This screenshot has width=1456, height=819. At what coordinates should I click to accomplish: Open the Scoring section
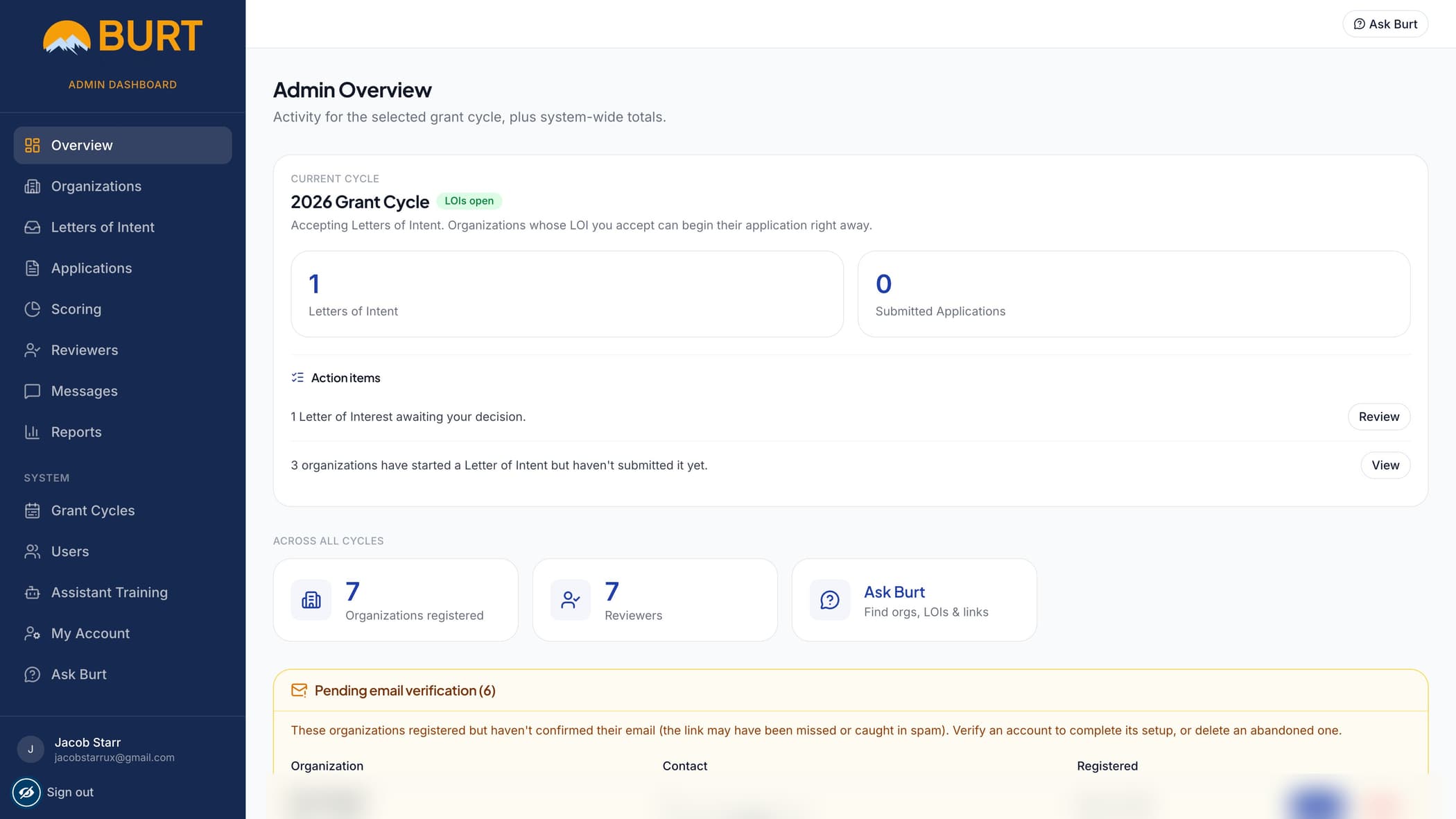tap(123, 309)
